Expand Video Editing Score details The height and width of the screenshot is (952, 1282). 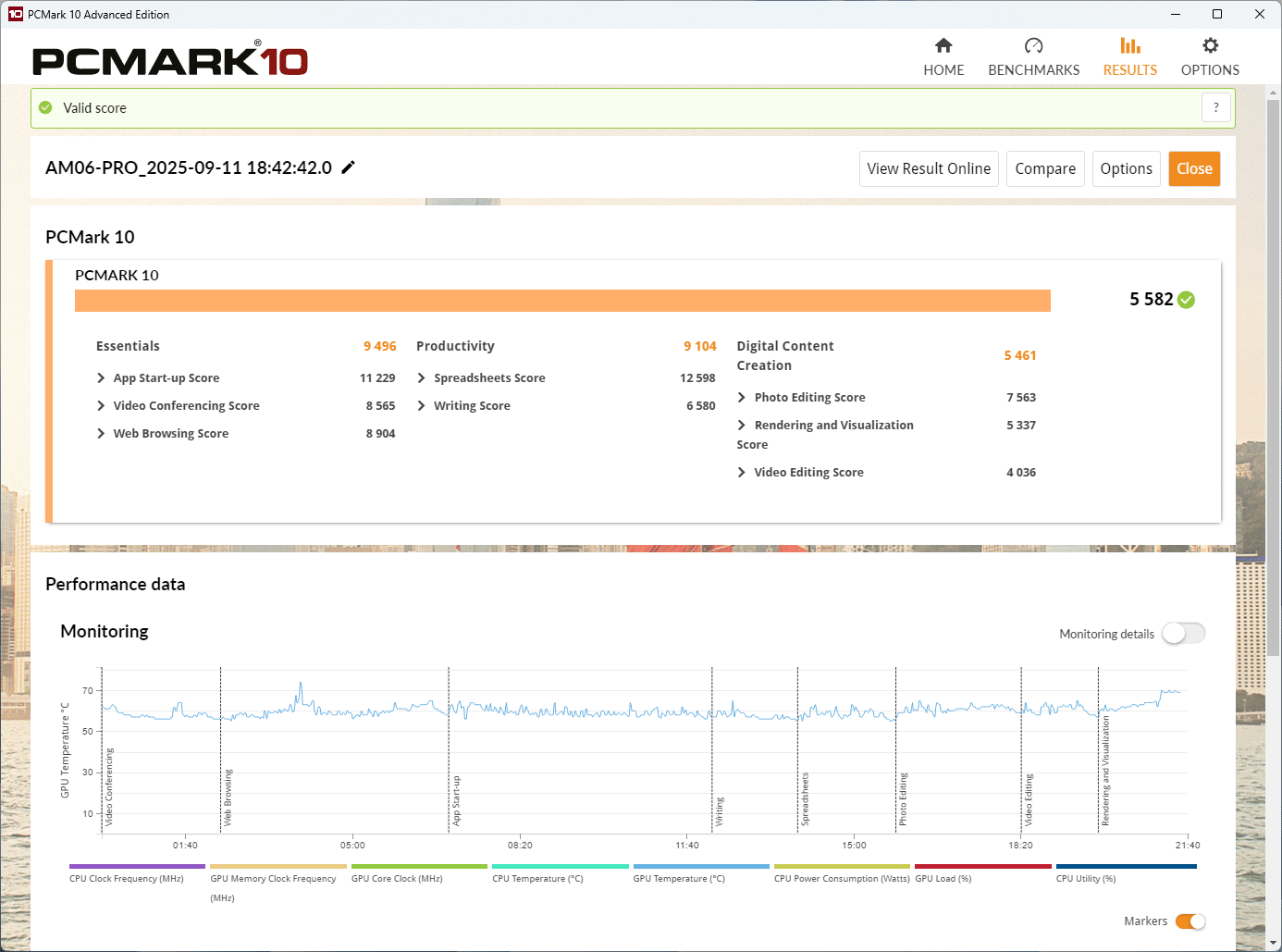742,473
